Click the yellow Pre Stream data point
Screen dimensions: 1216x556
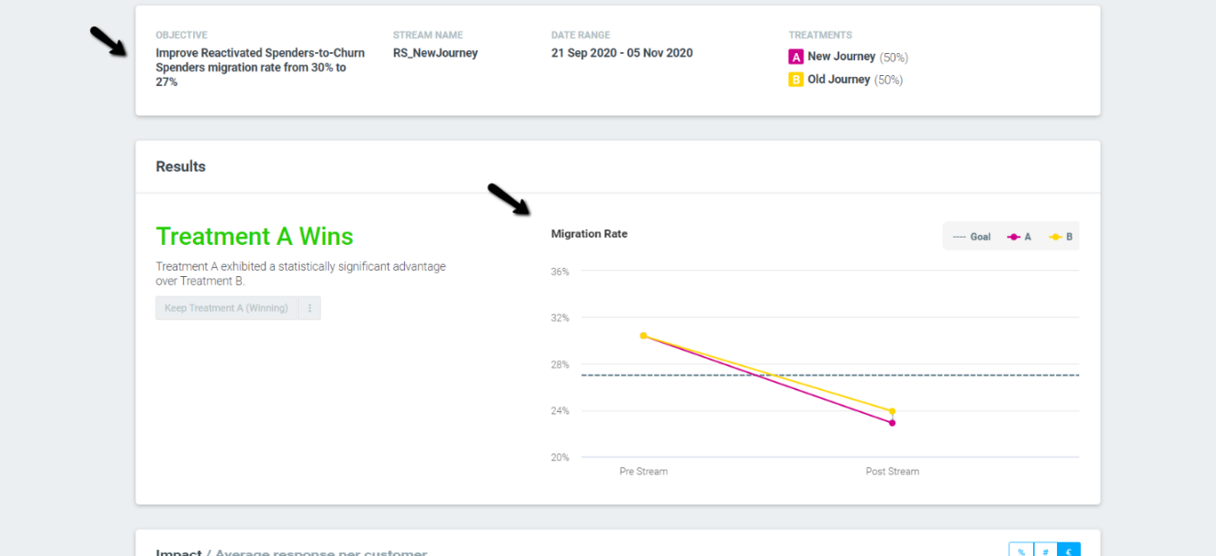click(x=643, y=336)
